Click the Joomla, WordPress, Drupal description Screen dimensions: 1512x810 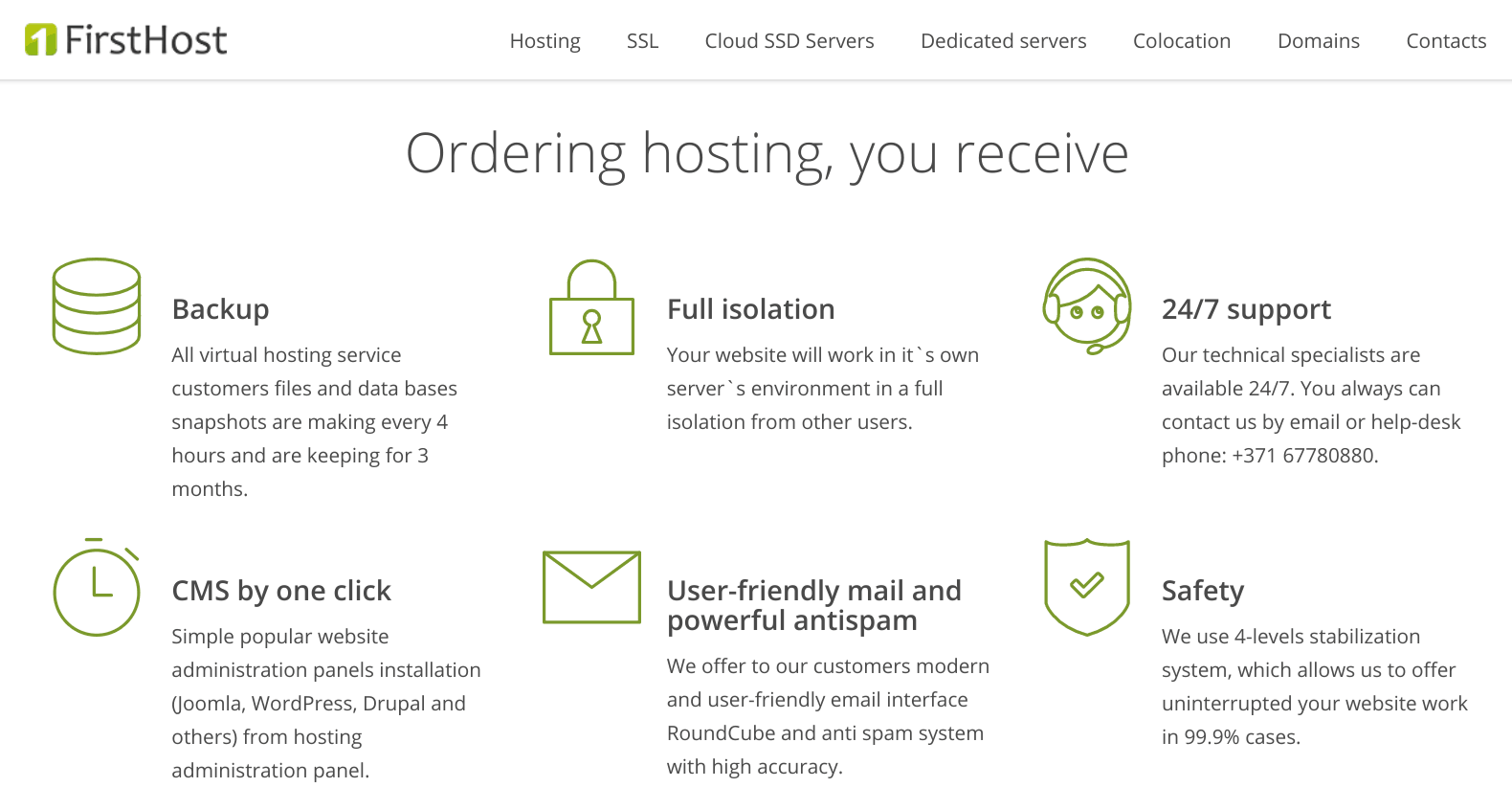tap(326, 704)
